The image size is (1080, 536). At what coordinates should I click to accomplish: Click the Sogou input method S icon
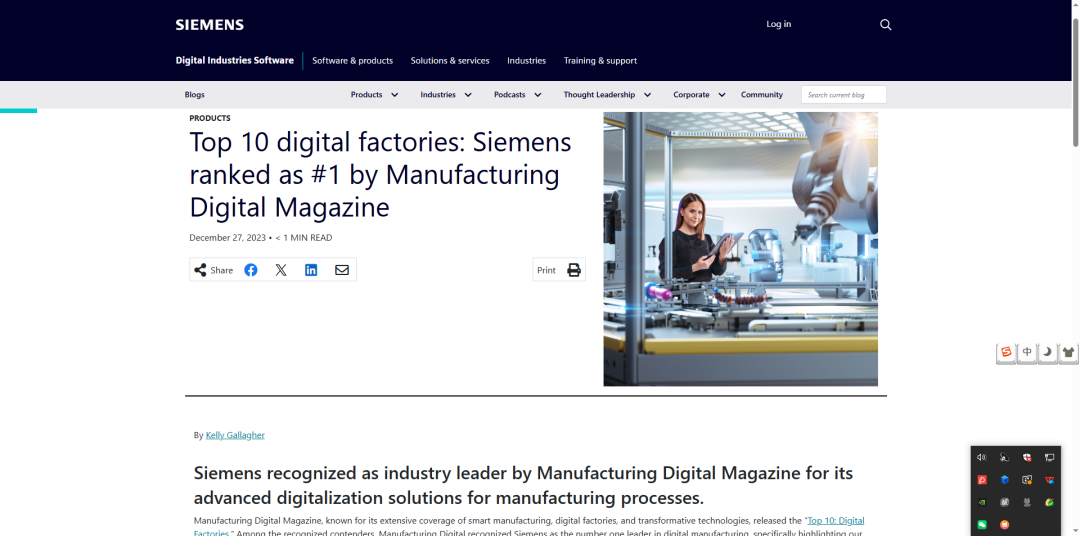click(1006, 352)
